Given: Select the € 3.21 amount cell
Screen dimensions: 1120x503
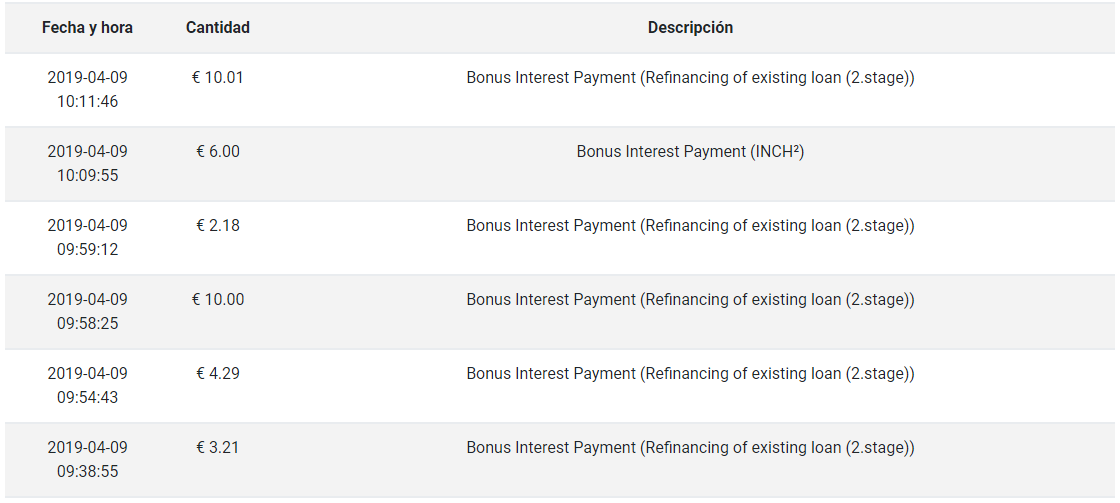Looking at the screenshot, I should 218,447.
